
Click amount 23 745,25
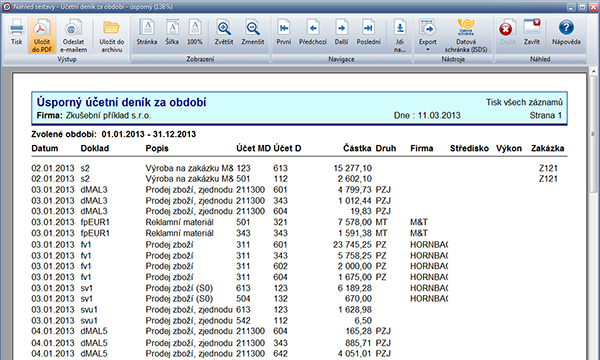pyautogui.click(x=352, y=244)
